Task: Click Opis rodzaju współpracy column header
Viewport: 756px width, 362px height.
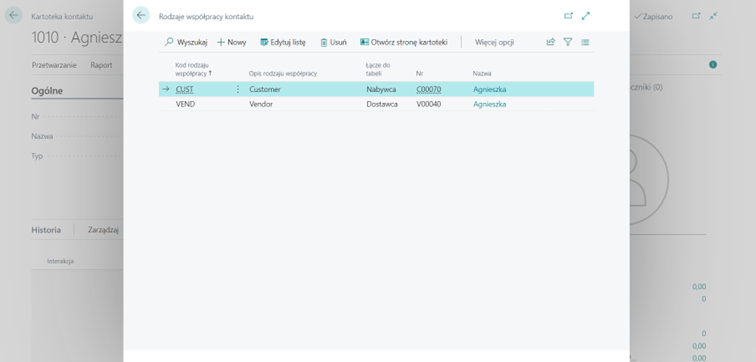Action: 283,73
